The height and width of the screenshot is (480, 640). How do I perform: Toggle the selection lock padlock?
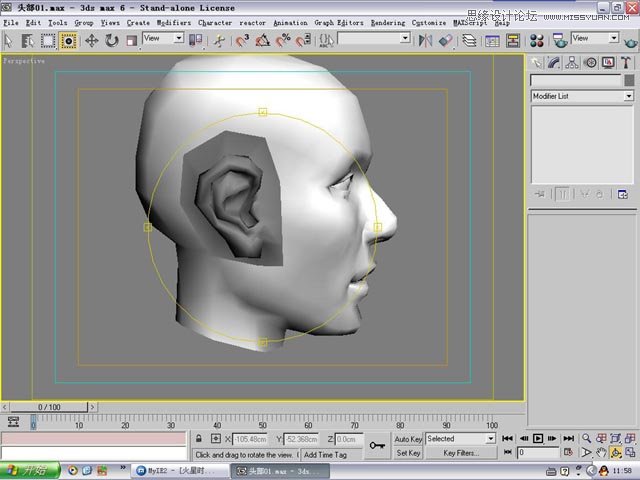[198, 439]
